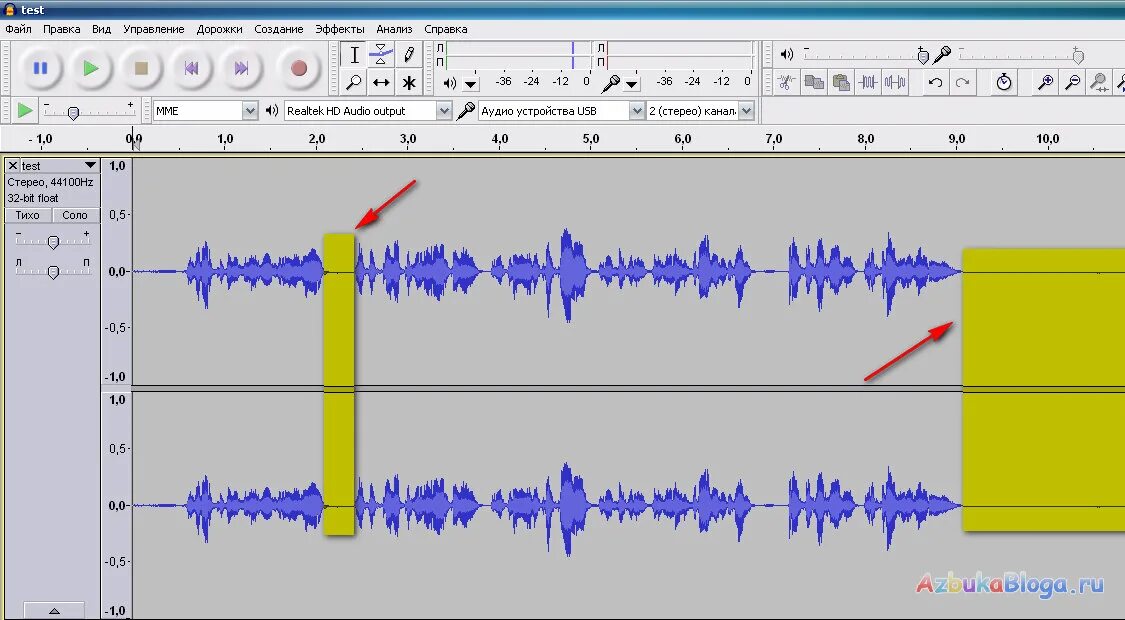Redo the last undone action
The image size is (1125, 620).
point(962,83)
